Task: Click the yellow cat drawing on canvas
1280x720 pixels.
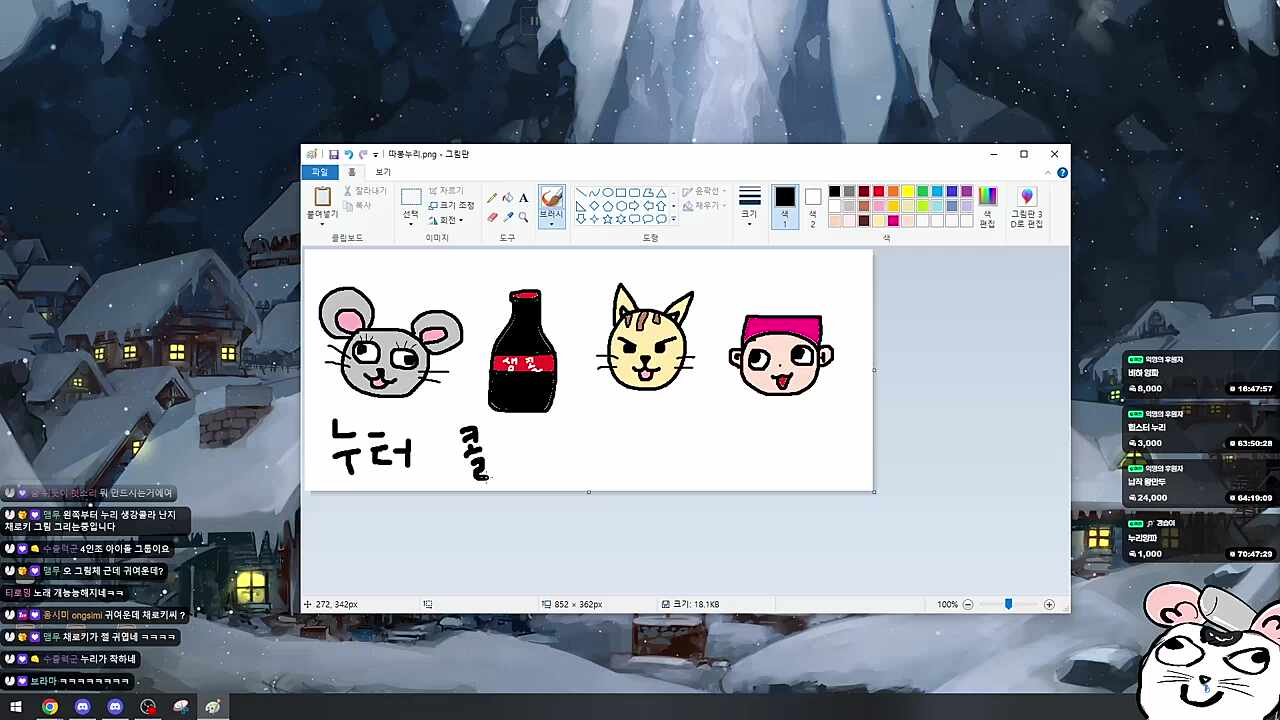Action: [x=648, y=337]
